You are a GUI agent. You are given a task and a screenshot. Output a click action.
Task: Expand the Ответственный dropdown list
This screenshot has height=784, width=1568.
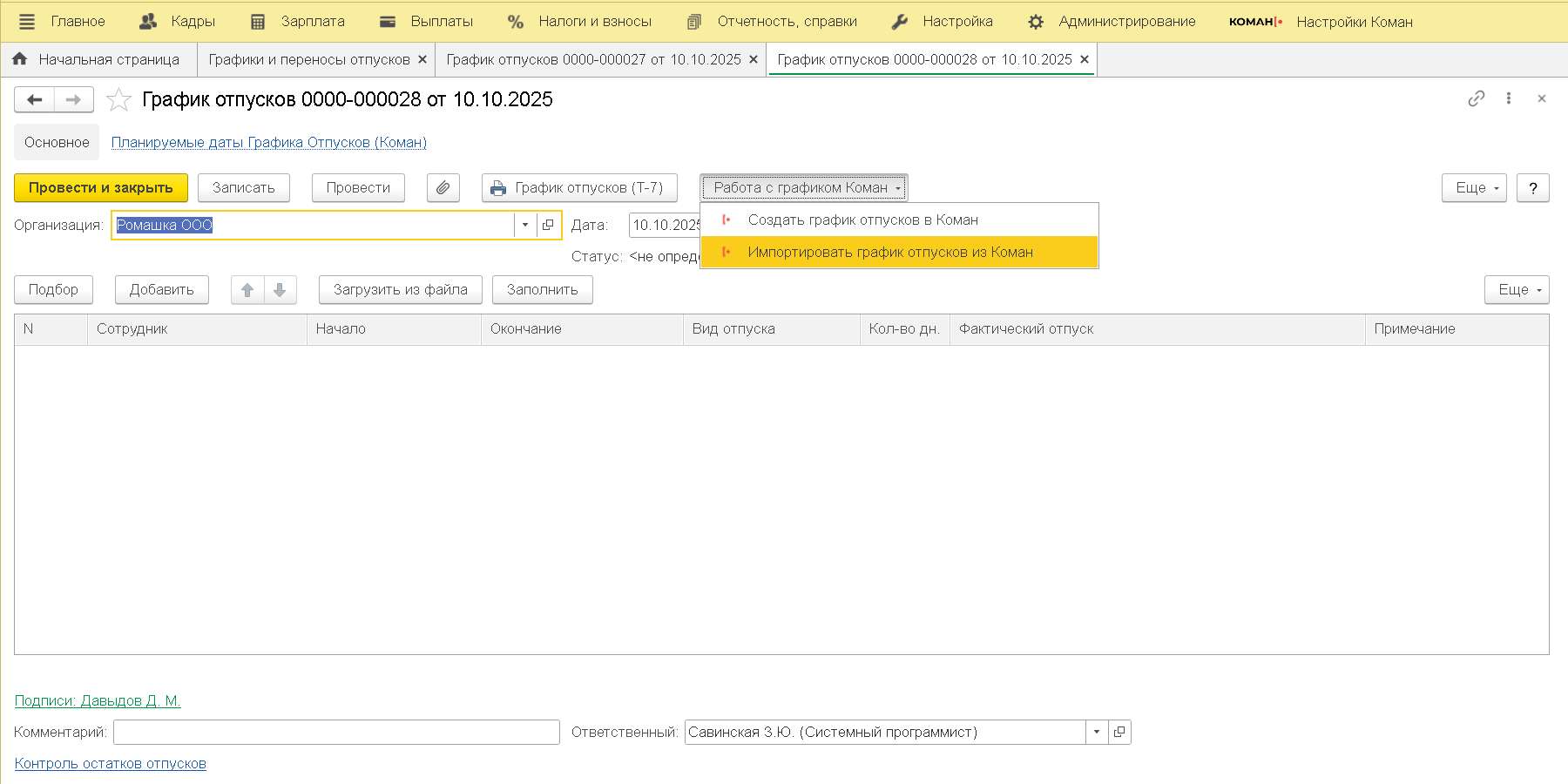1096,733
